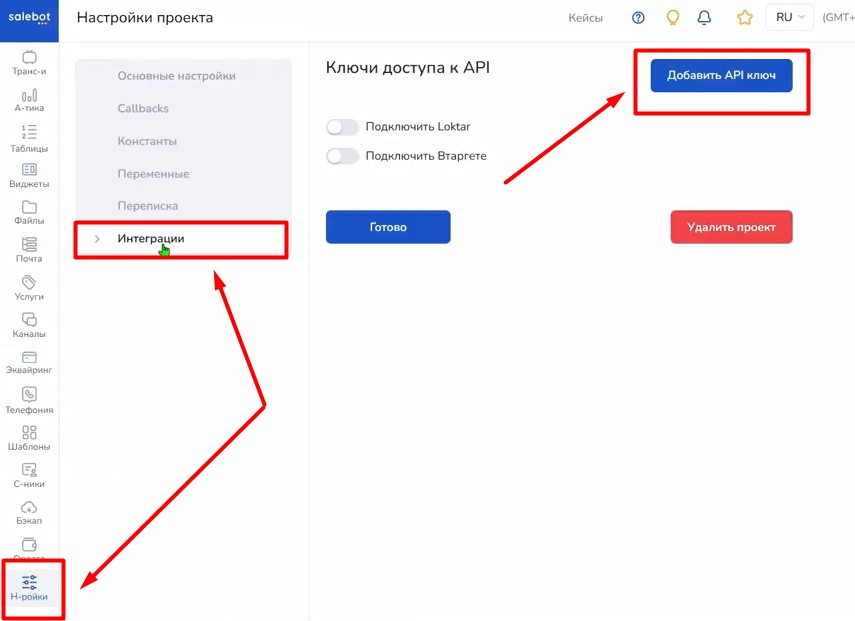Open the Telephony phone icon
The image size is (855, 621).
pyautogui.click(x=29, y=395)
